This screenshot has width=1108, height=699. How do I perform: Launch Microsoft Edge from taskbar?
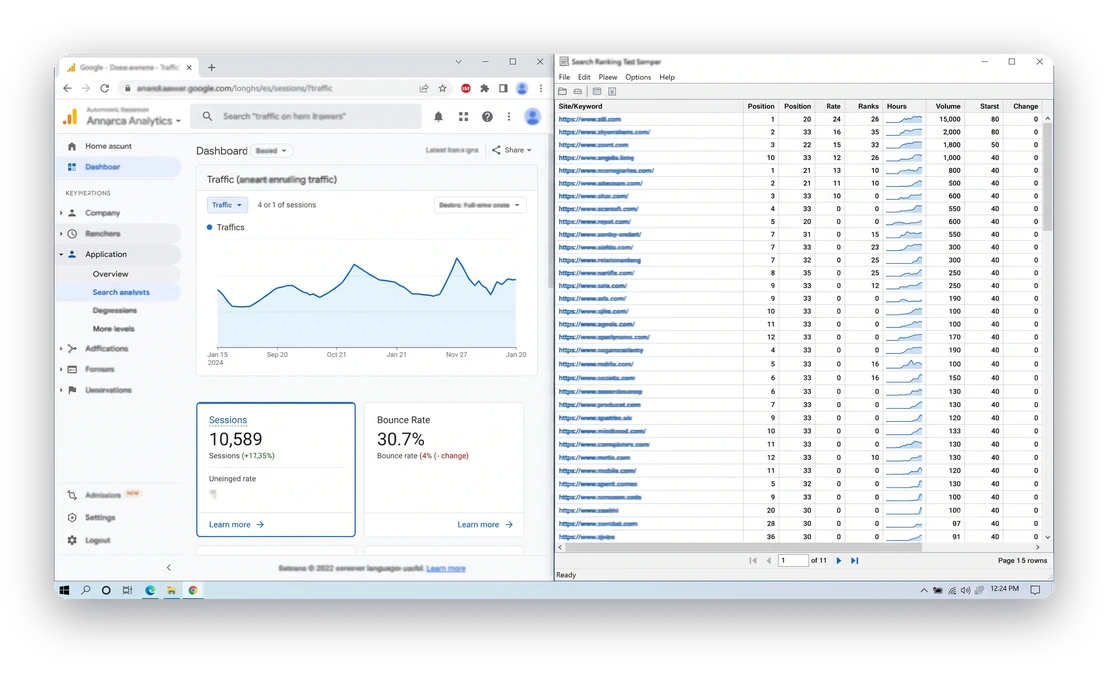150,590
